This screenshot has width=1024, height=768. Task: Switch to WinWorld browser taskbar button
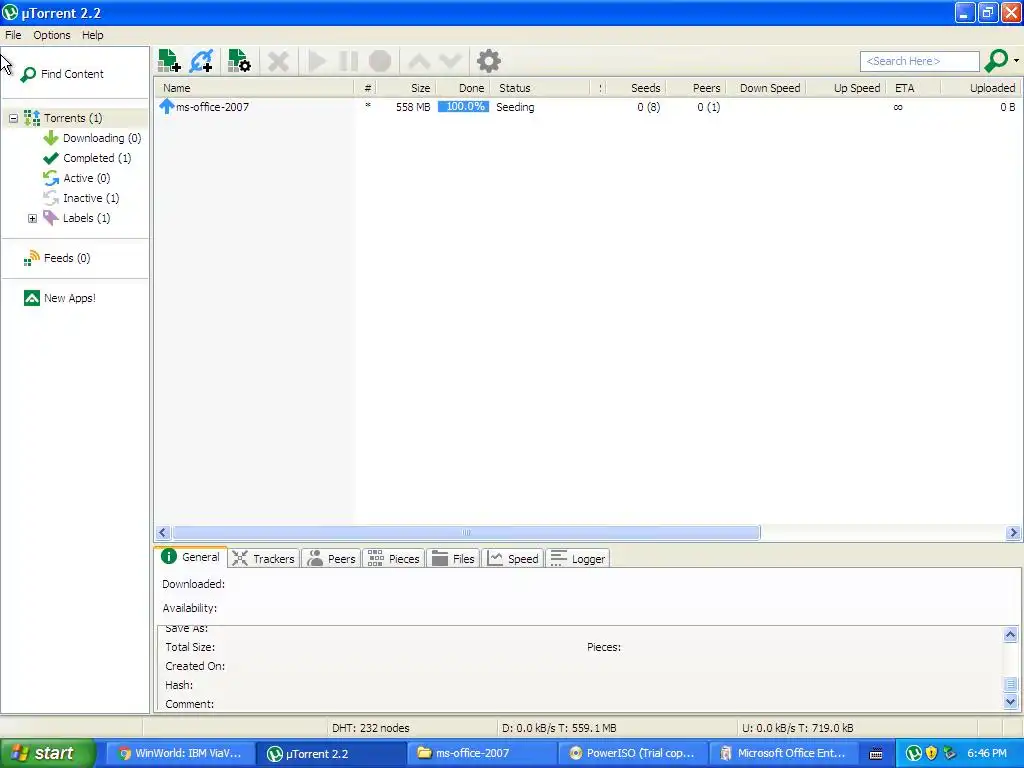tap(179, 754)
